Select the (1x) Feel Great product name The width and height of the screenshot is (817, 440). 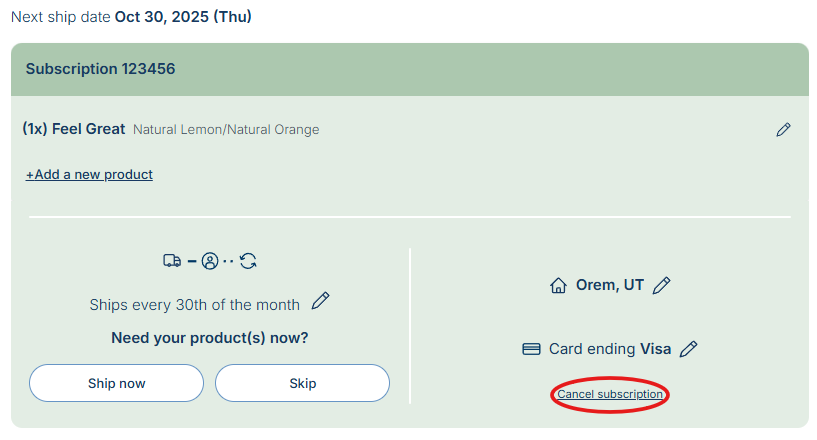point(74,129)
